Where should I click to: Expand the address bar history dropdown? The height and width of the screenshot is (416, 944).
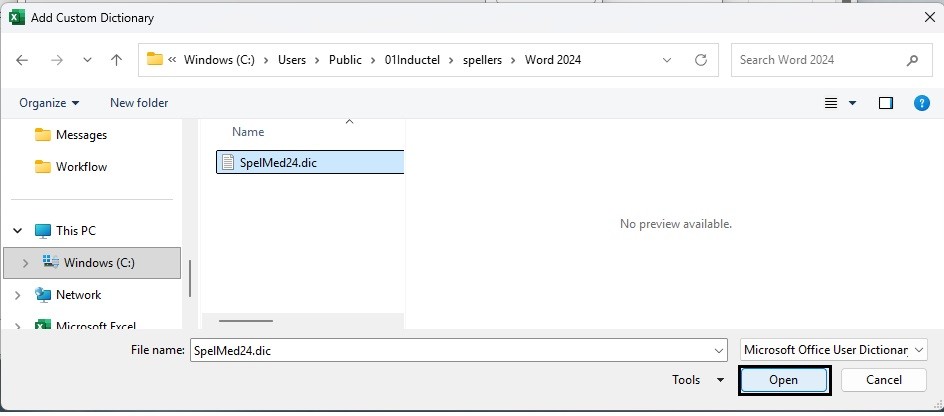[x=667, y=60]
